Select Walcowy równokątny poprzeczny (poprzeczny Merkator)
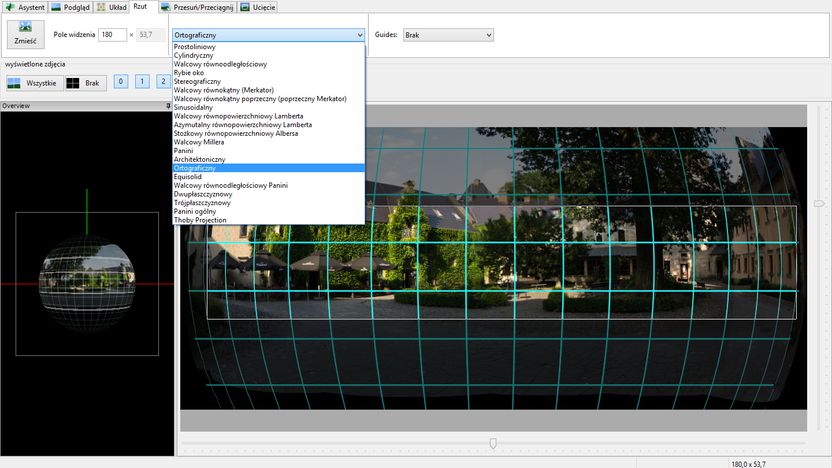Viewport: 832px width, 468px height. coord(268,99)
